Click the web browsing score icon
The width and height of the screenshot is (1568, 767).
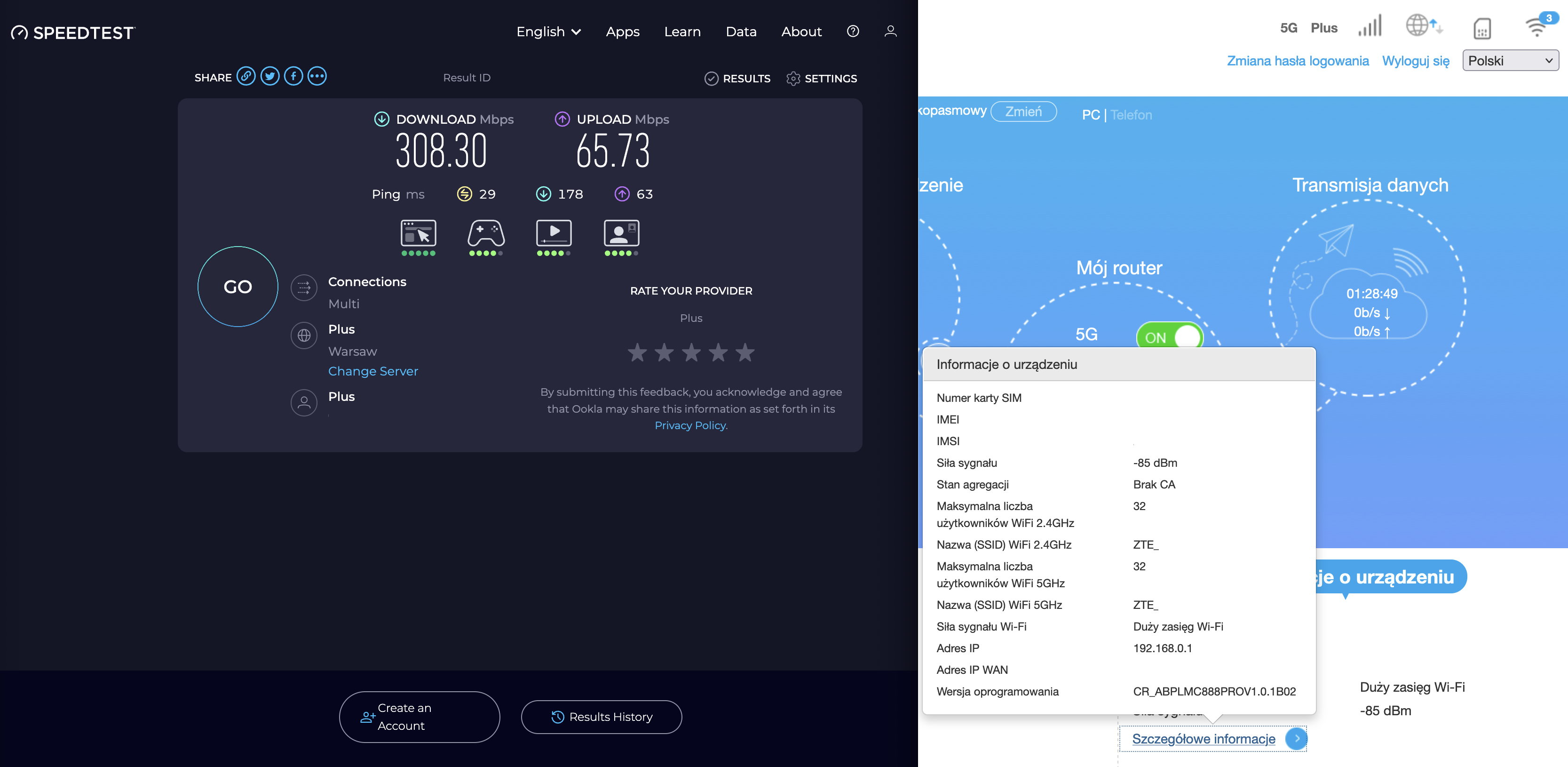[418, 233]
